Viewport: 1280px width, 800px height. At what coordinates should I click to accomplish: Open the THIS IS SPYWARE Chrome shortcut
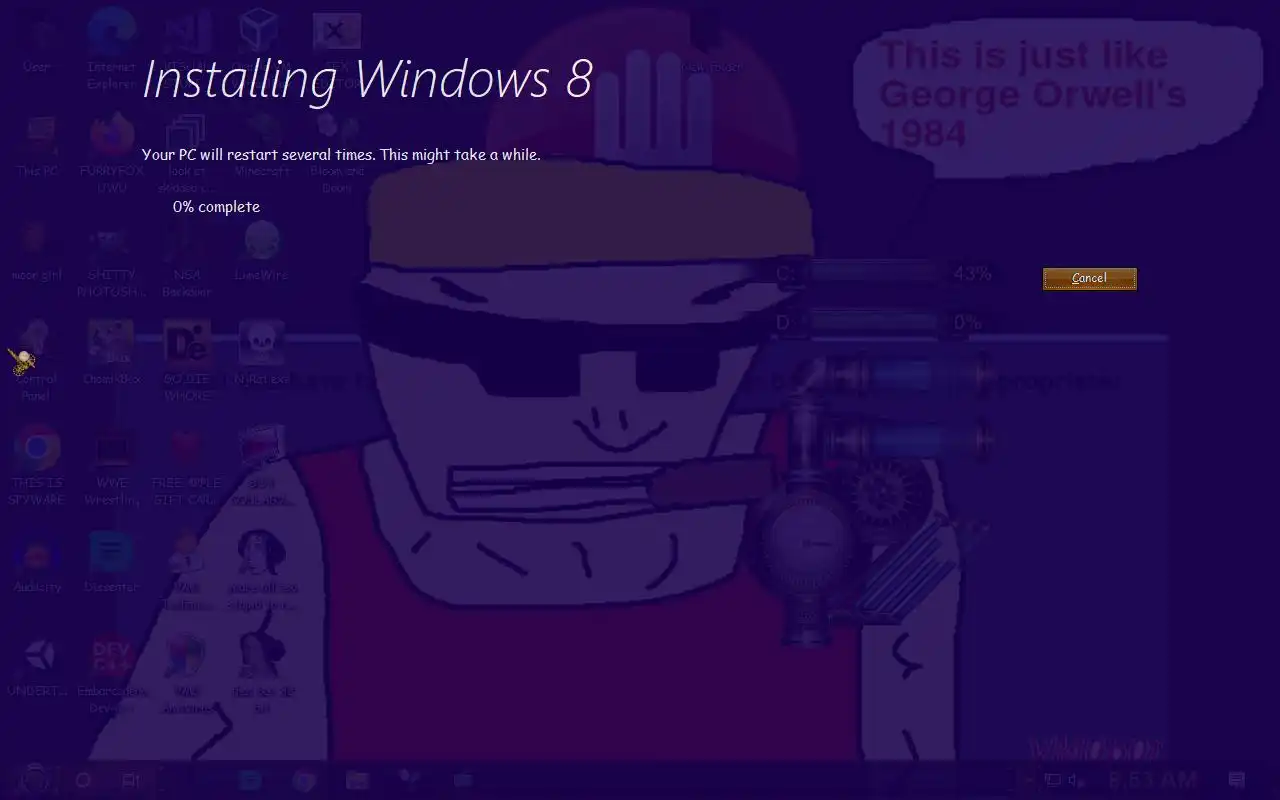click(x=37, y=465)
